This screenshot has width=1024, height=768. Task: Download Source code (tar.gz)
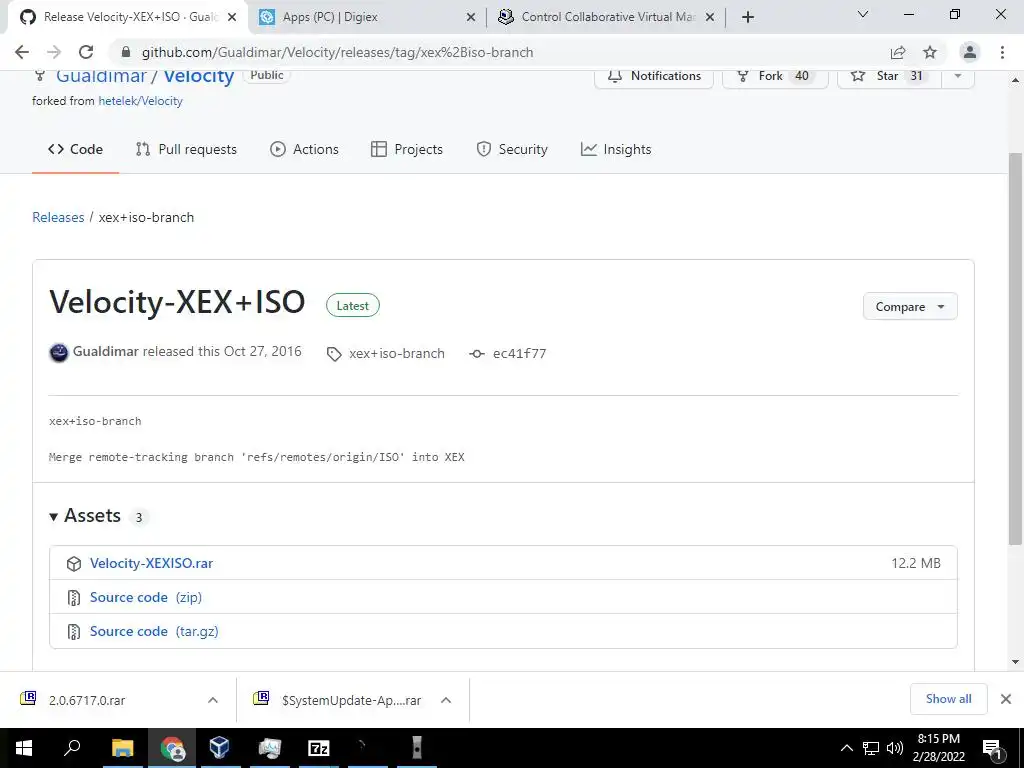[154, 631]
